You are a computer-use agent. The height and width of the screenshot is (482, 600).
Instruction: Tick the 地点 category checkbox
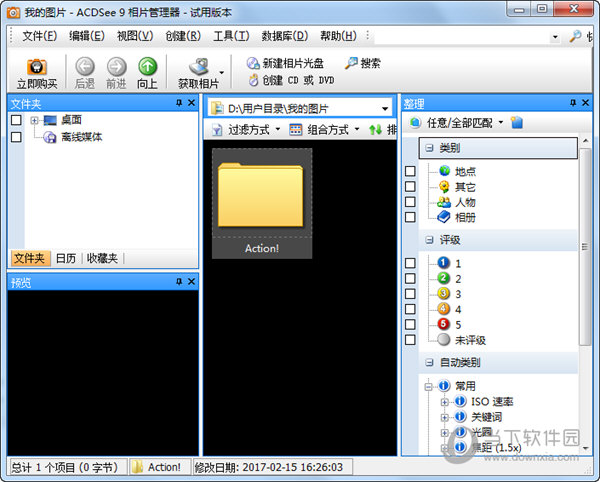(x=410, y=171)
